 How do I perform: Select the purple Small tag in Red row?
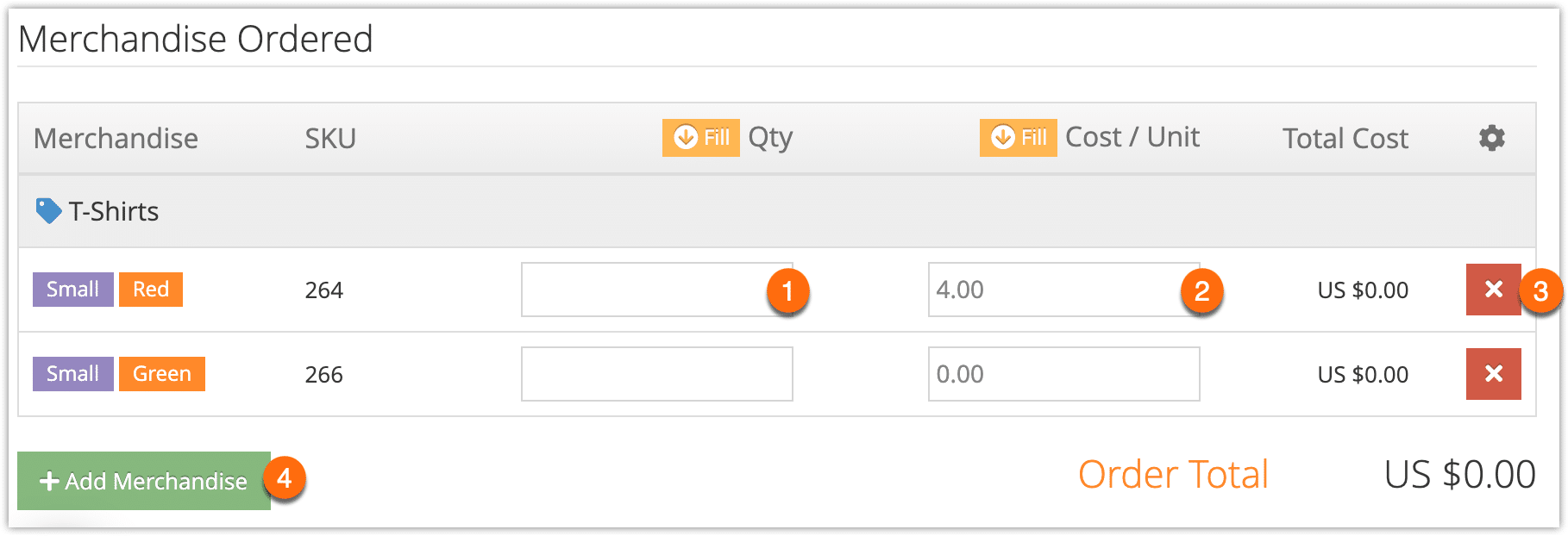(73, 290)
